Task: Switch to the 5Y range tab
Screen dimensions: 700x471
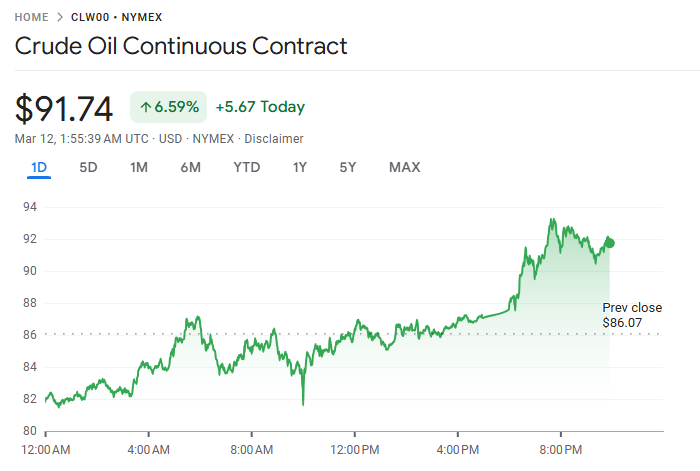Action: [347, 167]
